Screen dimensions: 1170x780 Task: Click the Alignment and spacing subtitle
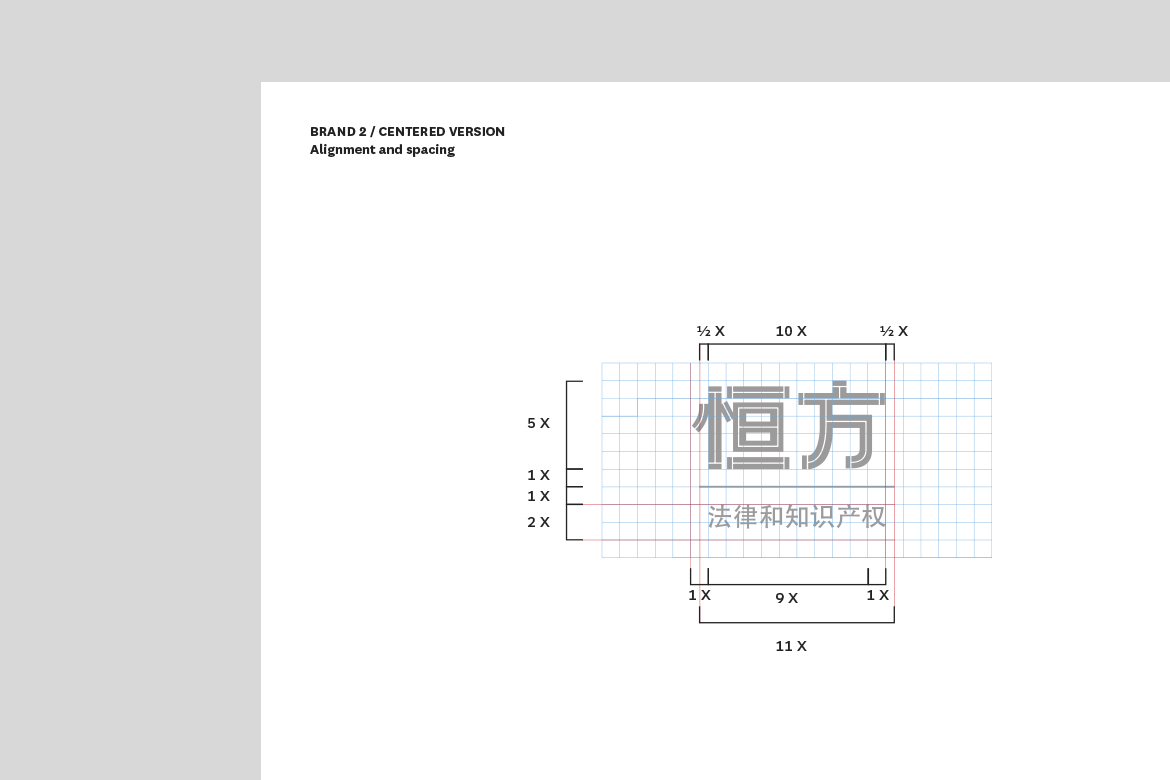pos(382,149)
